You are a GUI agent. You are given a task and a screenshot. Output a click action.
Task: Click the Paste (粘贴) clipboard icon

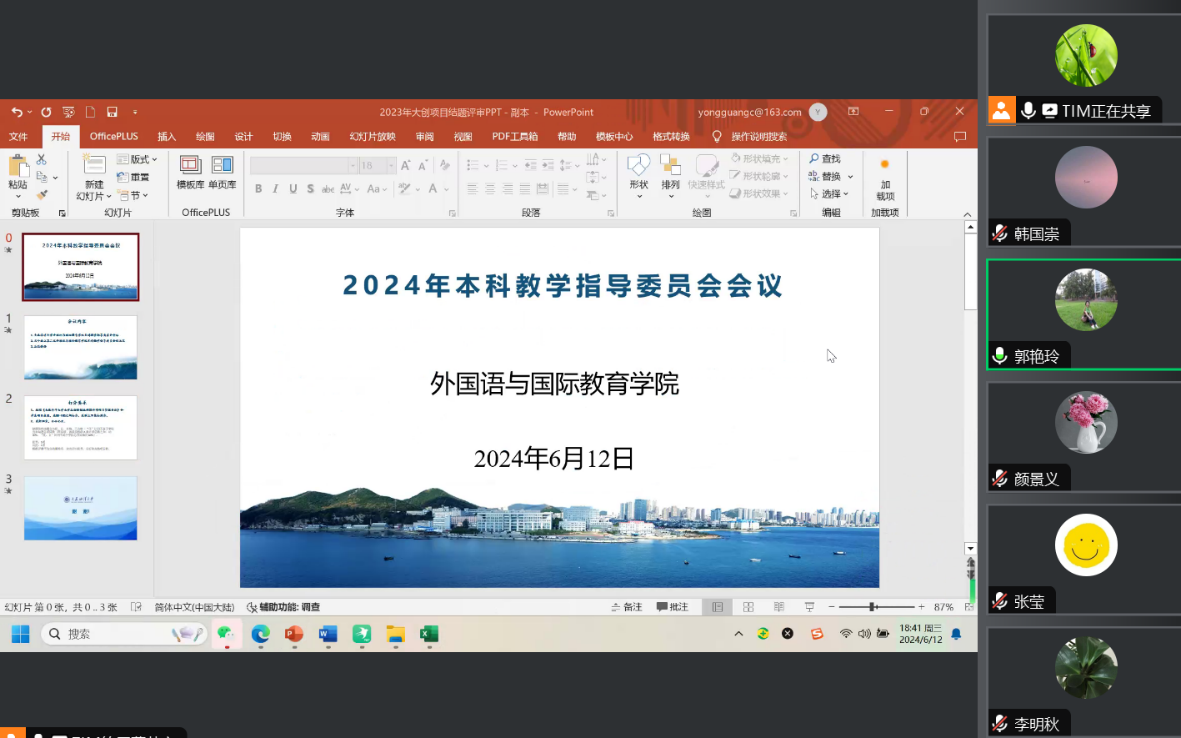point(18,167)
